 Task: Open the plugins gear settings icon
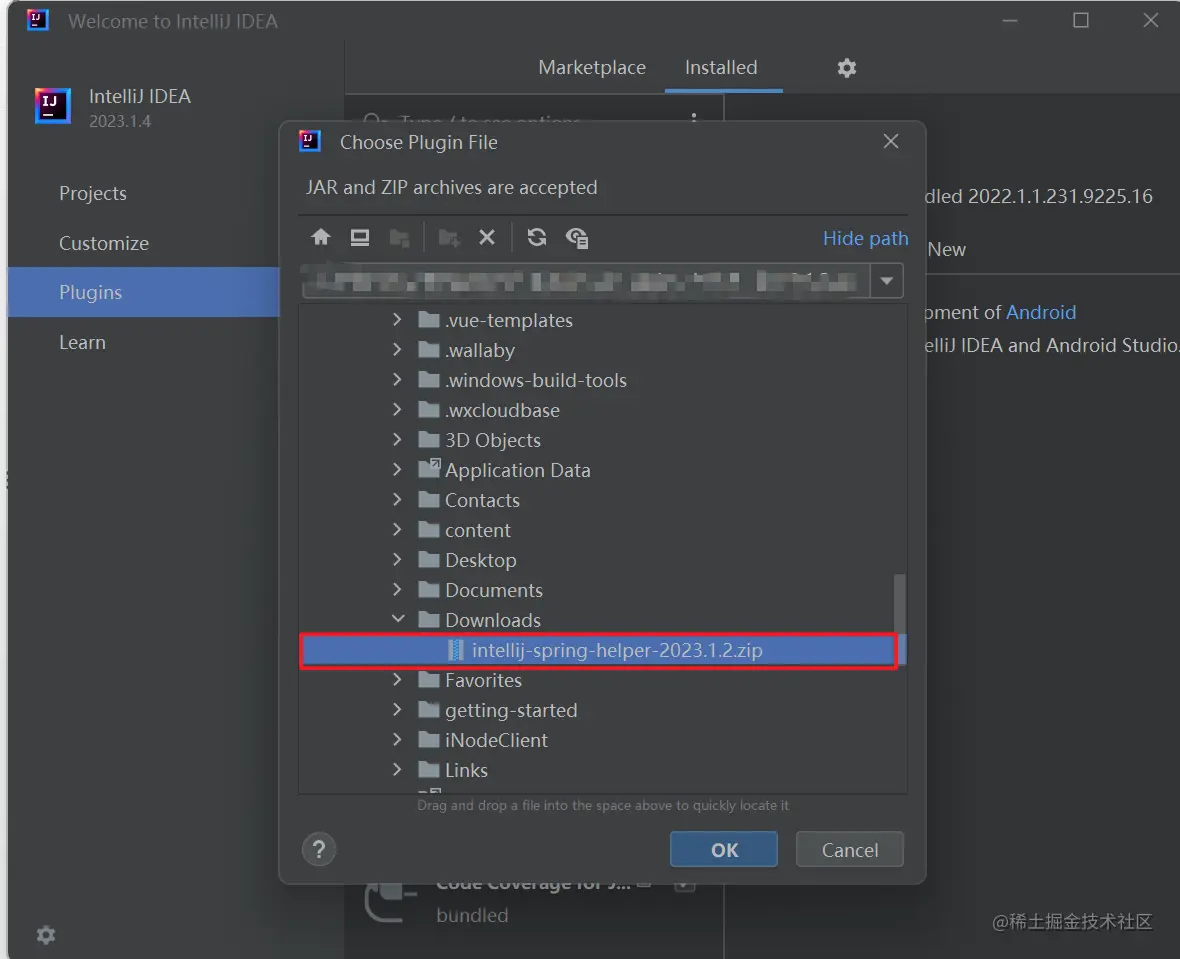847,68
